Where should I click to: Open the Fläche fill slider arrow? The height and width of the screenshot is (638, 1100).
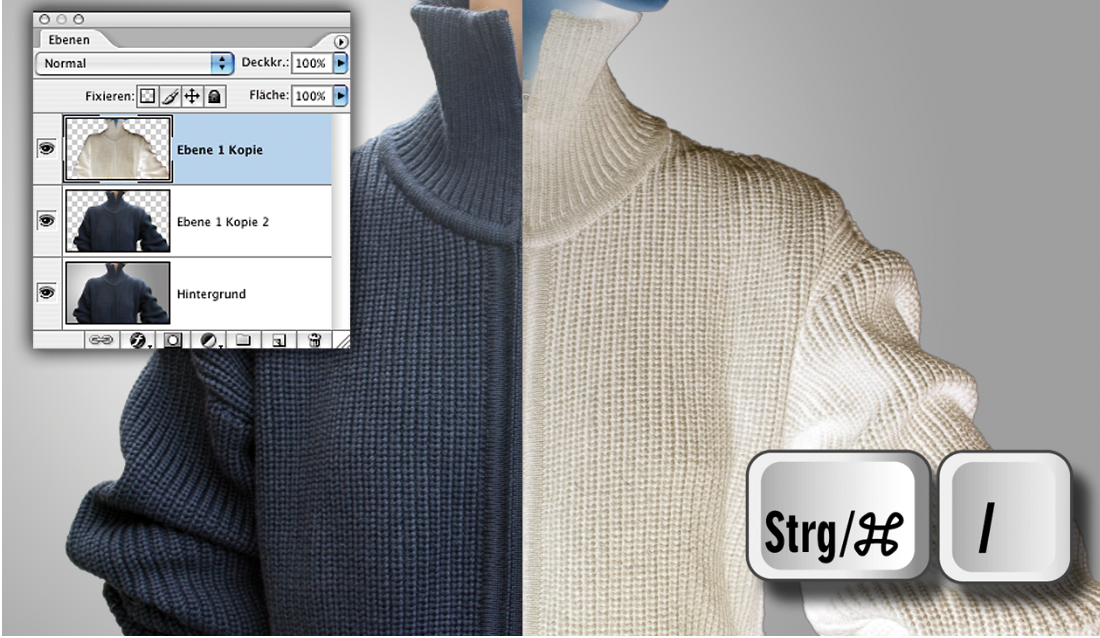point(340,95)
